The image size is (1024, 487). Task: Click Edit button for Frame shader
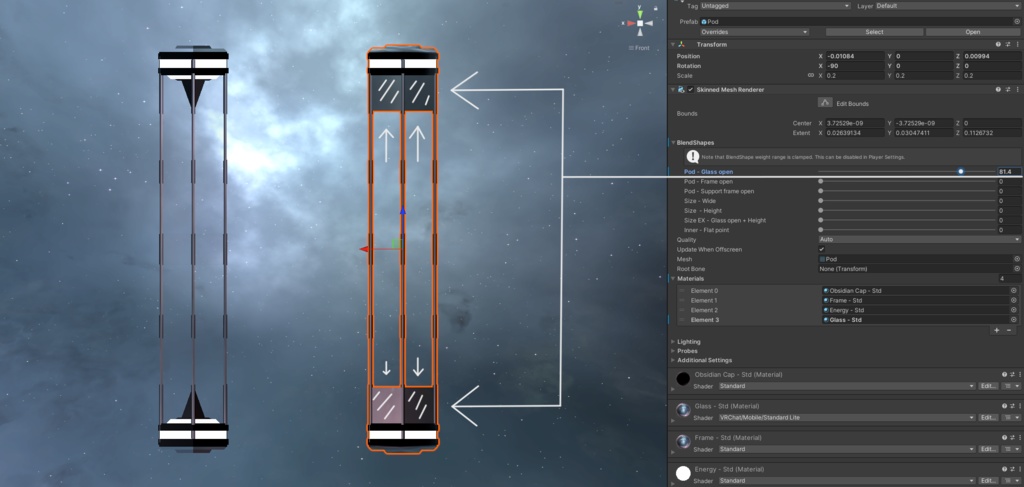[x=987, y=449]
